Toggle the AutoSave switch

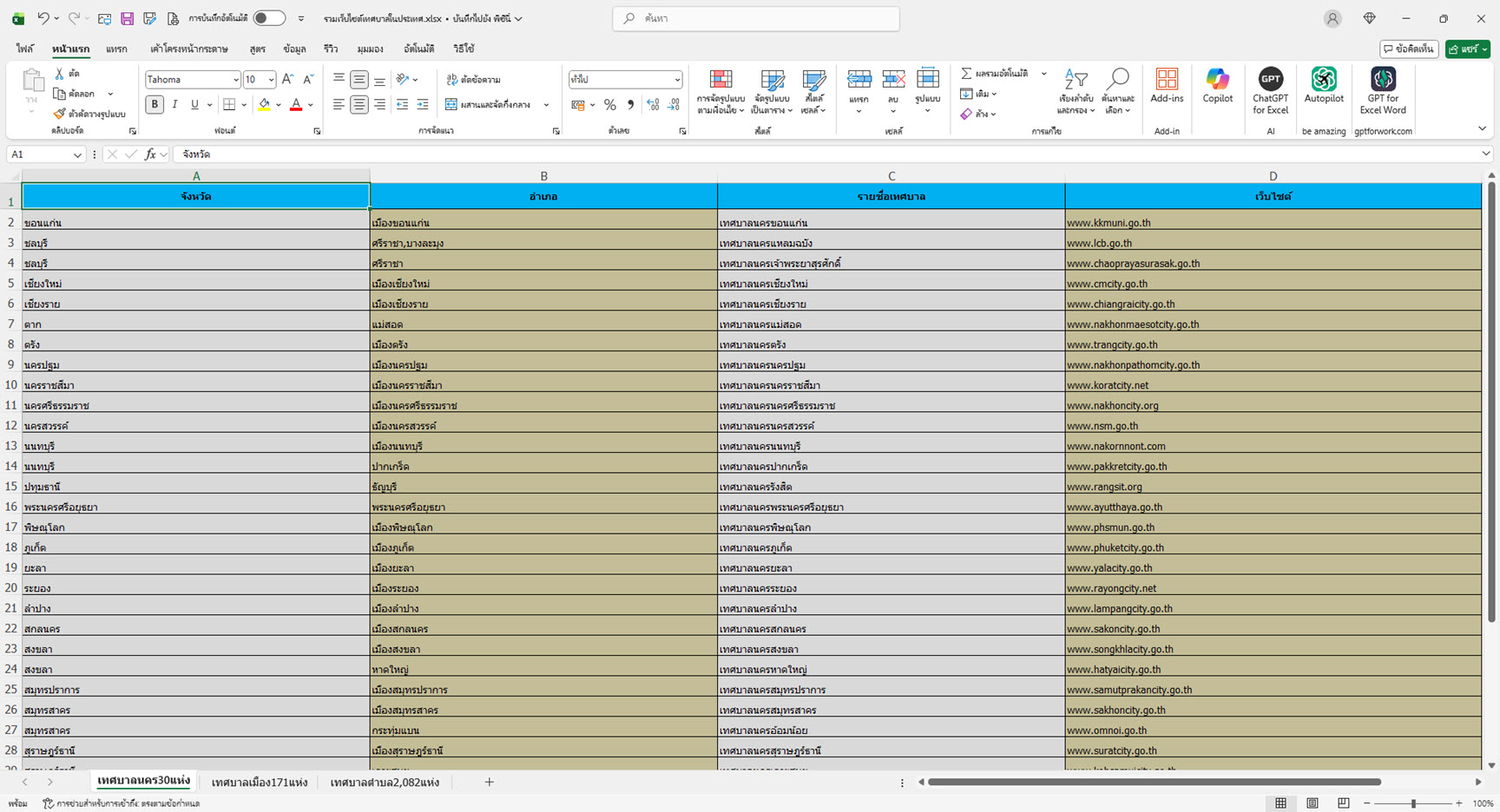(x=269, y=18)
